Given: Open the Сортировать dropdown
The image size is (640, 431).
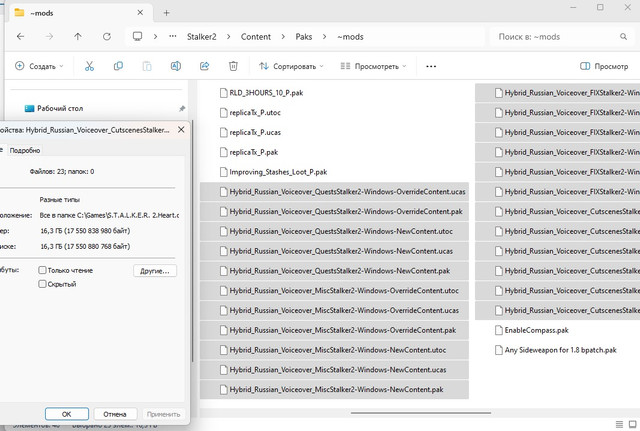Looking at the screenshot, I should 291,66.
